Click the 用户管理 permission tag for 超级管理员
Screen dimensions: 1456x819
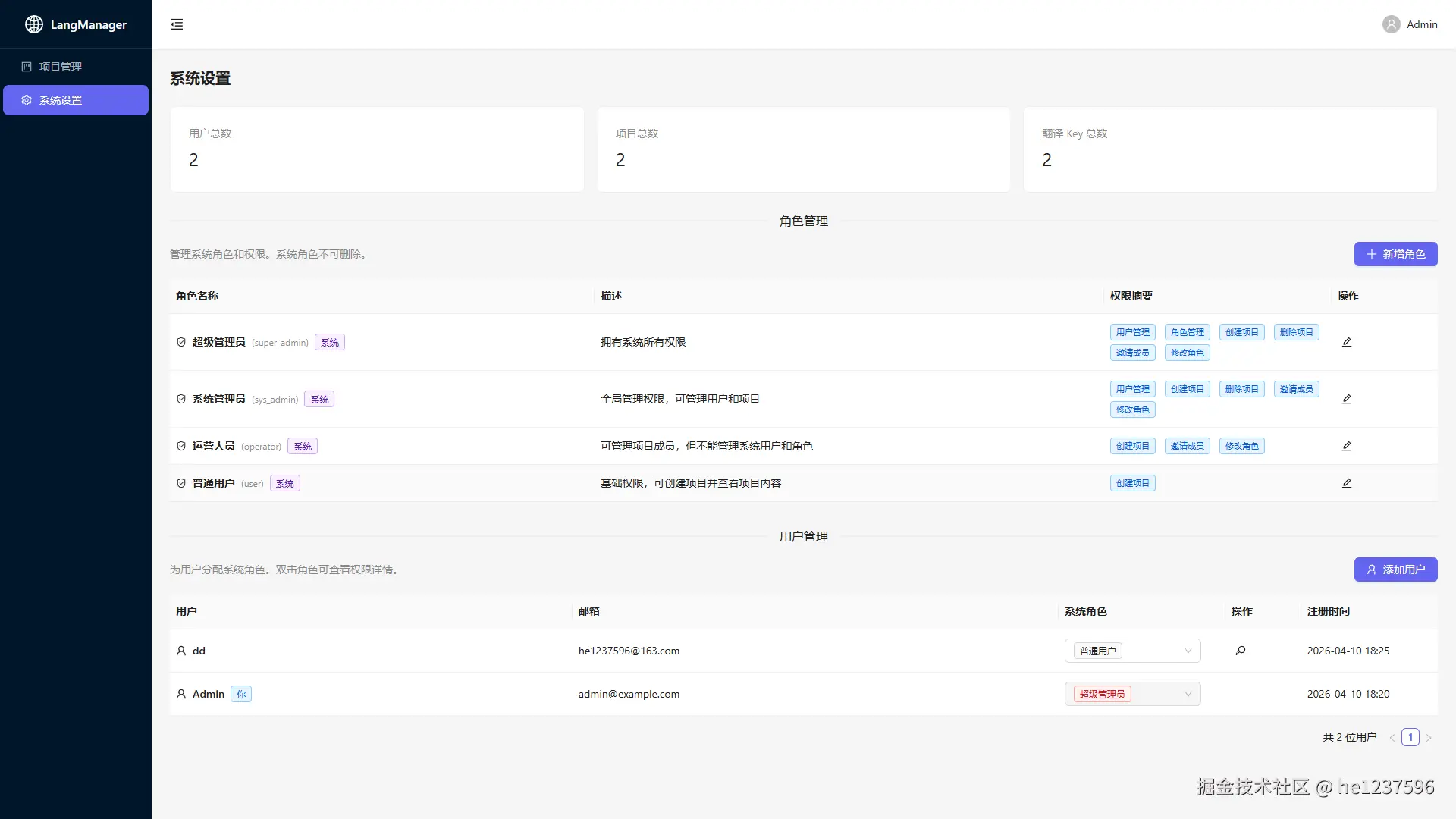click(1132, 332)
